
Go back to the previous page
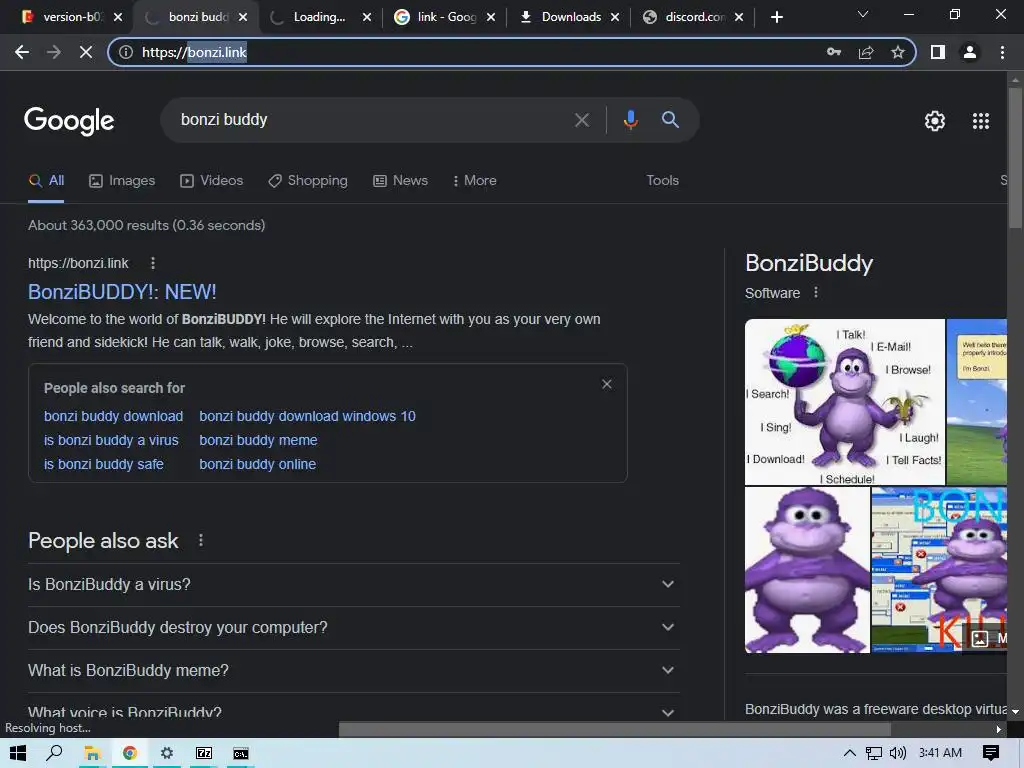22,52
